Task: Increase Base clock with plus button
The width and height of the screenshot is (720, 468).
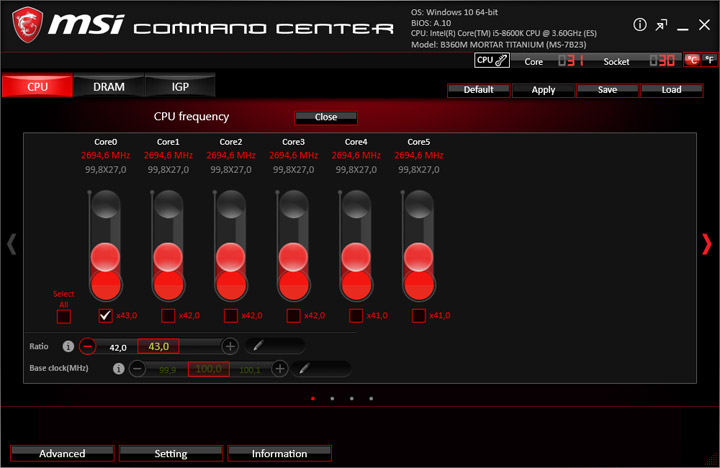Action: (280, 368)
